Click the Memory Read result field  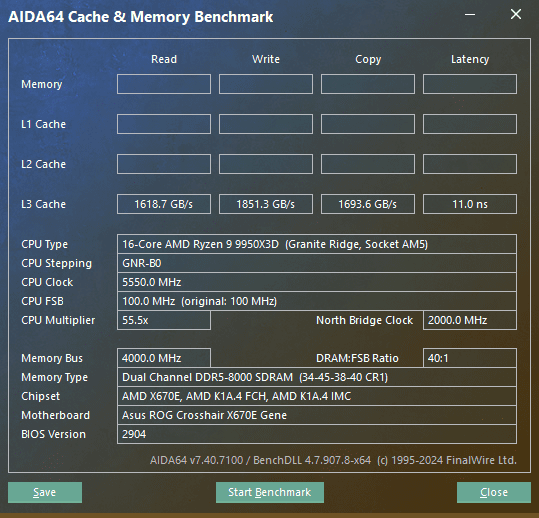164,84
